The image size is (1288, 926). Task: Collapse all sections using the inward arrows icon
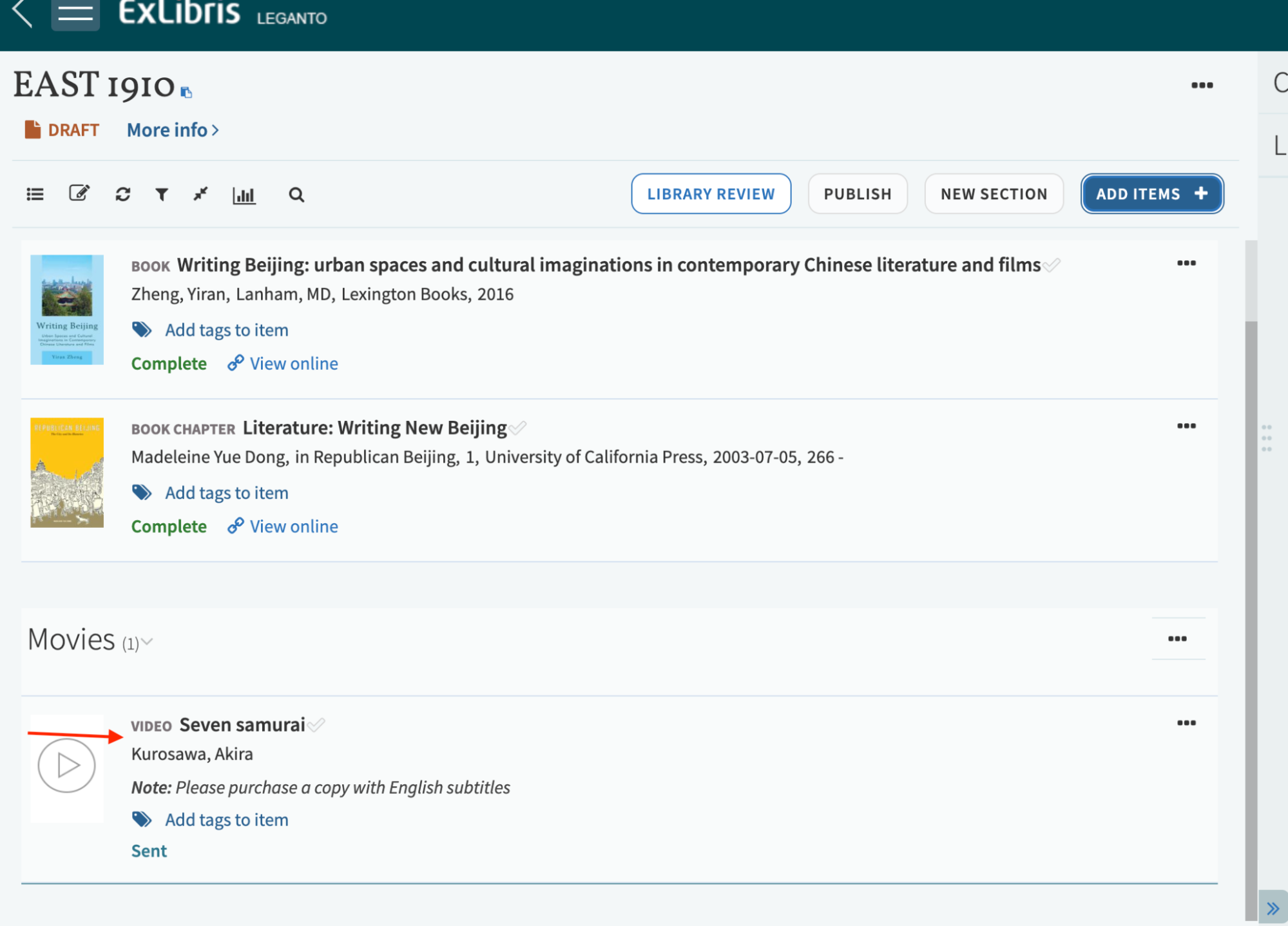[200, 194]
